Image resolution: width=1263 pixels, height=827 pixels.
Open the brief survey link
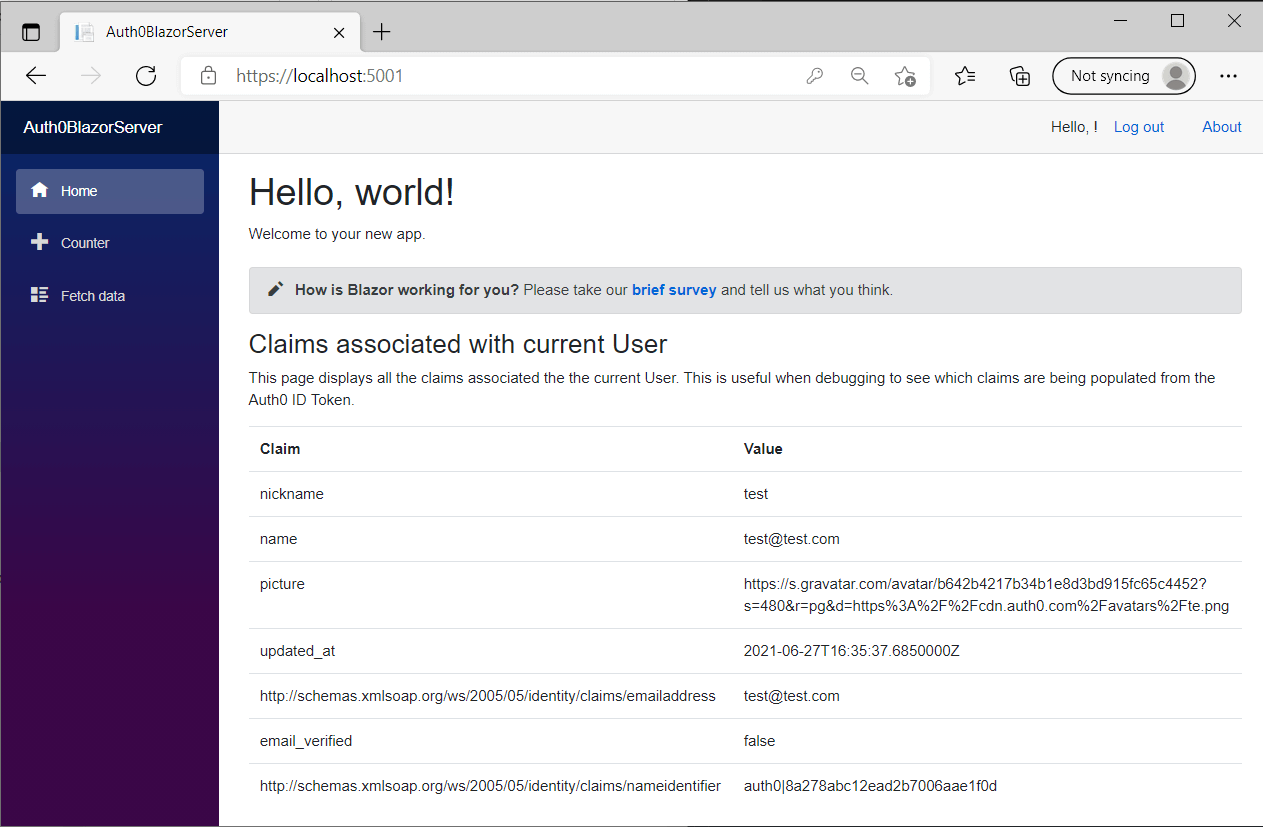(x=674, y=290)
